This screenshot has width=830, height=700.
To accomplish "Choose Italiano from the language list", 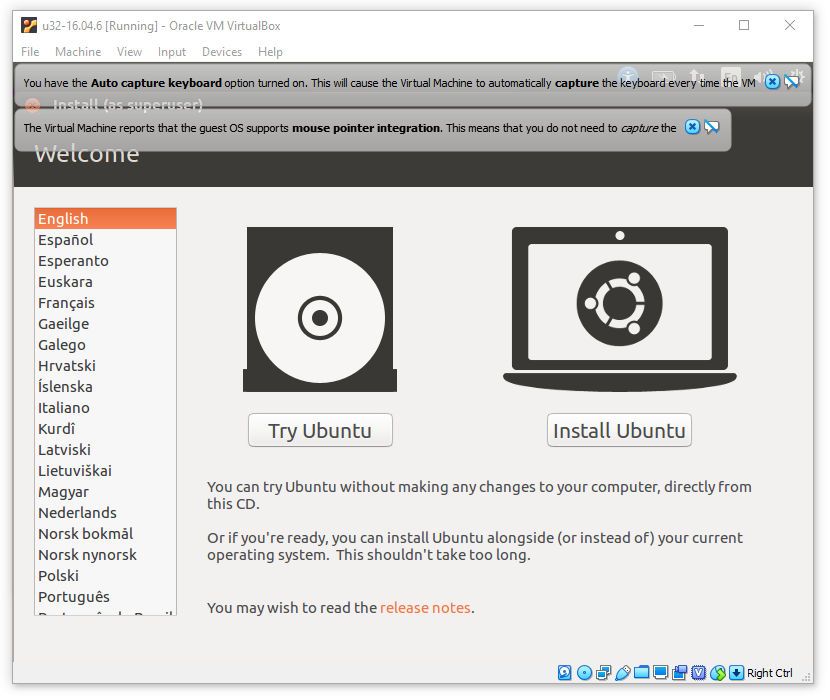I will pos(64,408).
